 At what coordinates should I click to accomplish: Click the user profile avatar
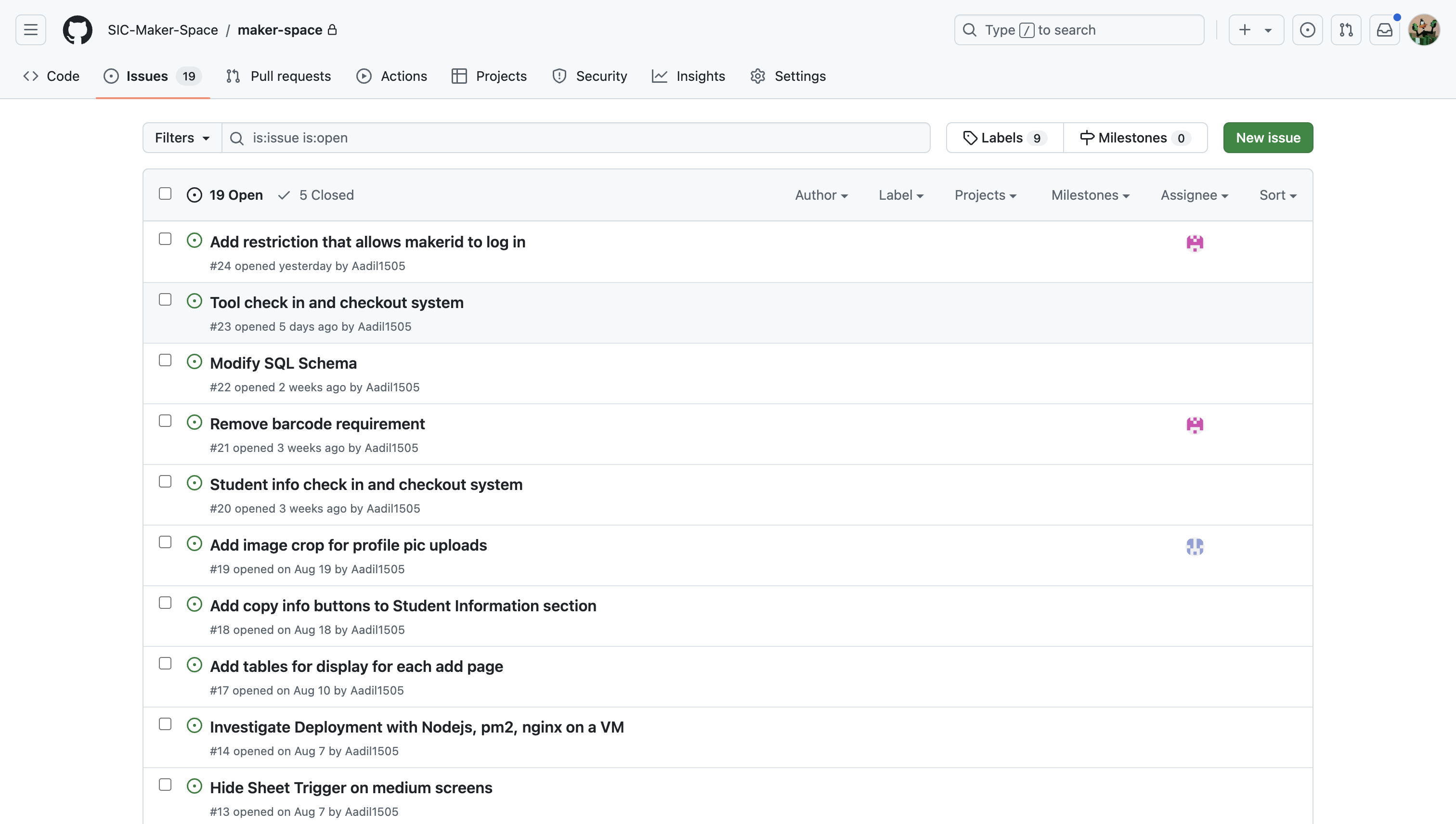(1424, 29)
